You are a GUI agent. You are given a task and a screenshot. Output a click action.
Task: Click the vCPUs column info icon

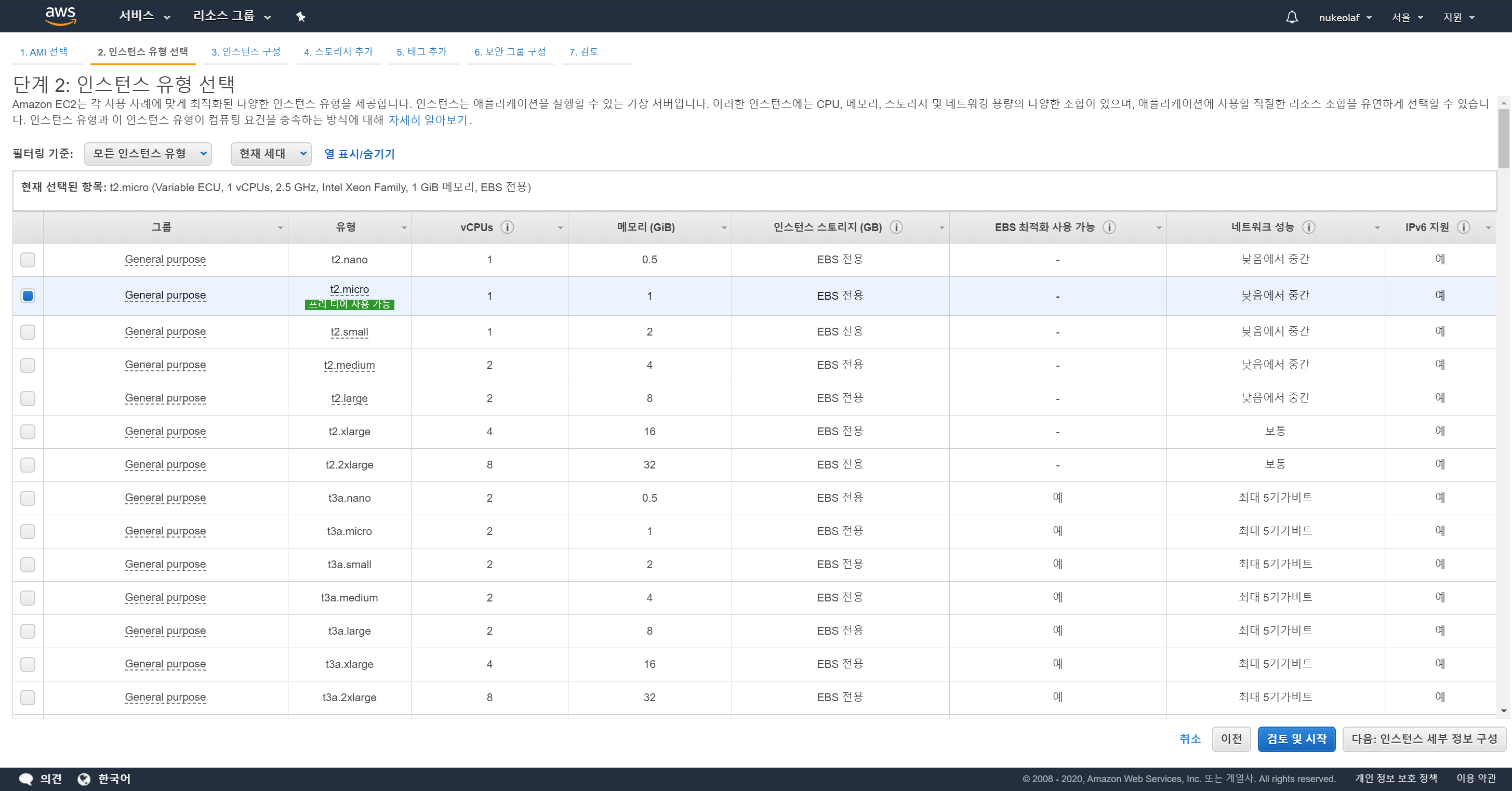coord(507,227)
